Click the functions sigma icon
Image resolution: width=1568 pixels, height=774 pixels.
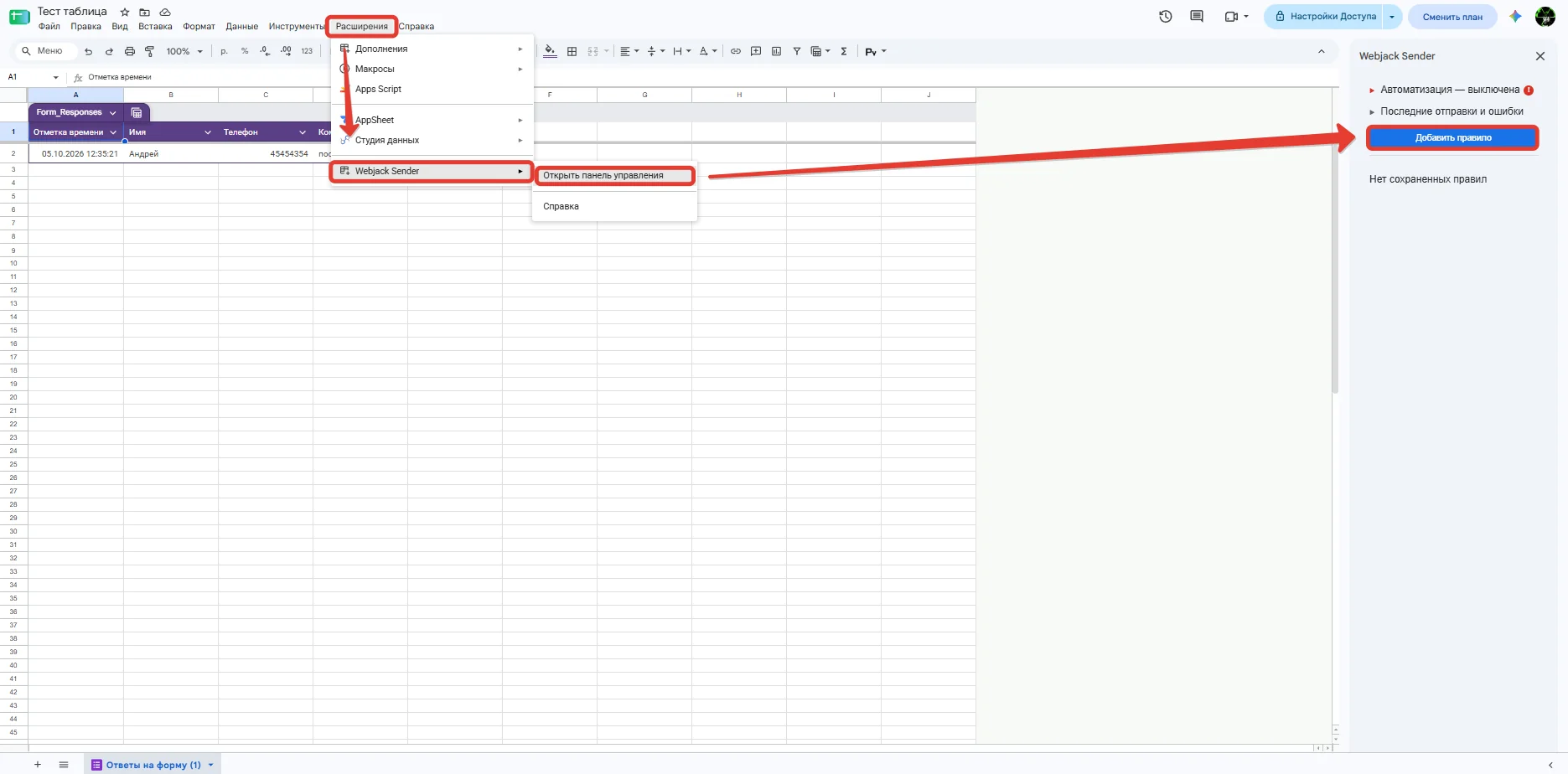pyautogui.click(x=844, y=52)
